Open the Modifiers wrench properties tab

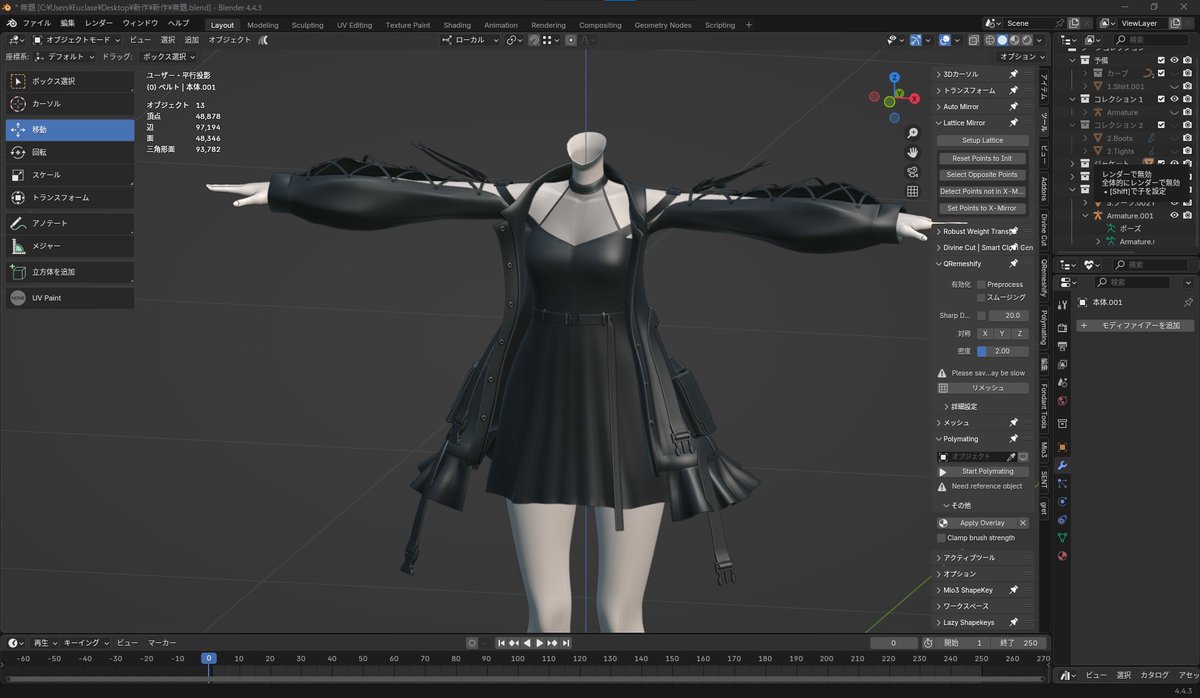click(1061, 465)
